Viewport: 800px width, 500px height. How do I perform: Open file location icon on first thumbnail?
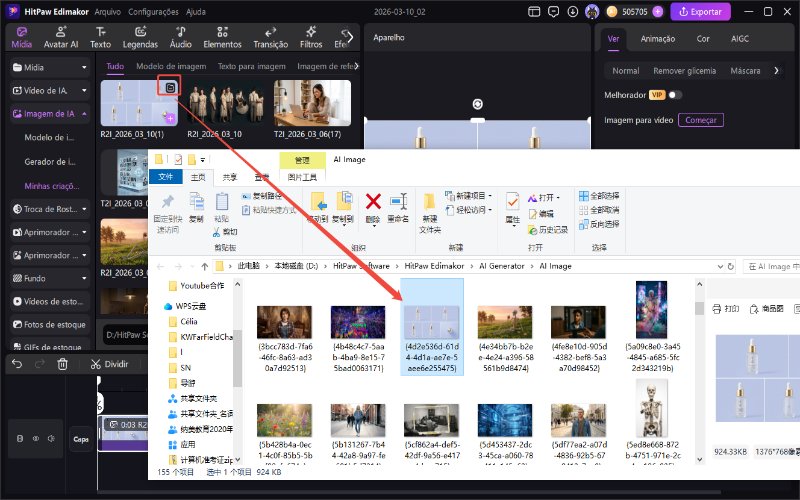(x=170, y=87)
